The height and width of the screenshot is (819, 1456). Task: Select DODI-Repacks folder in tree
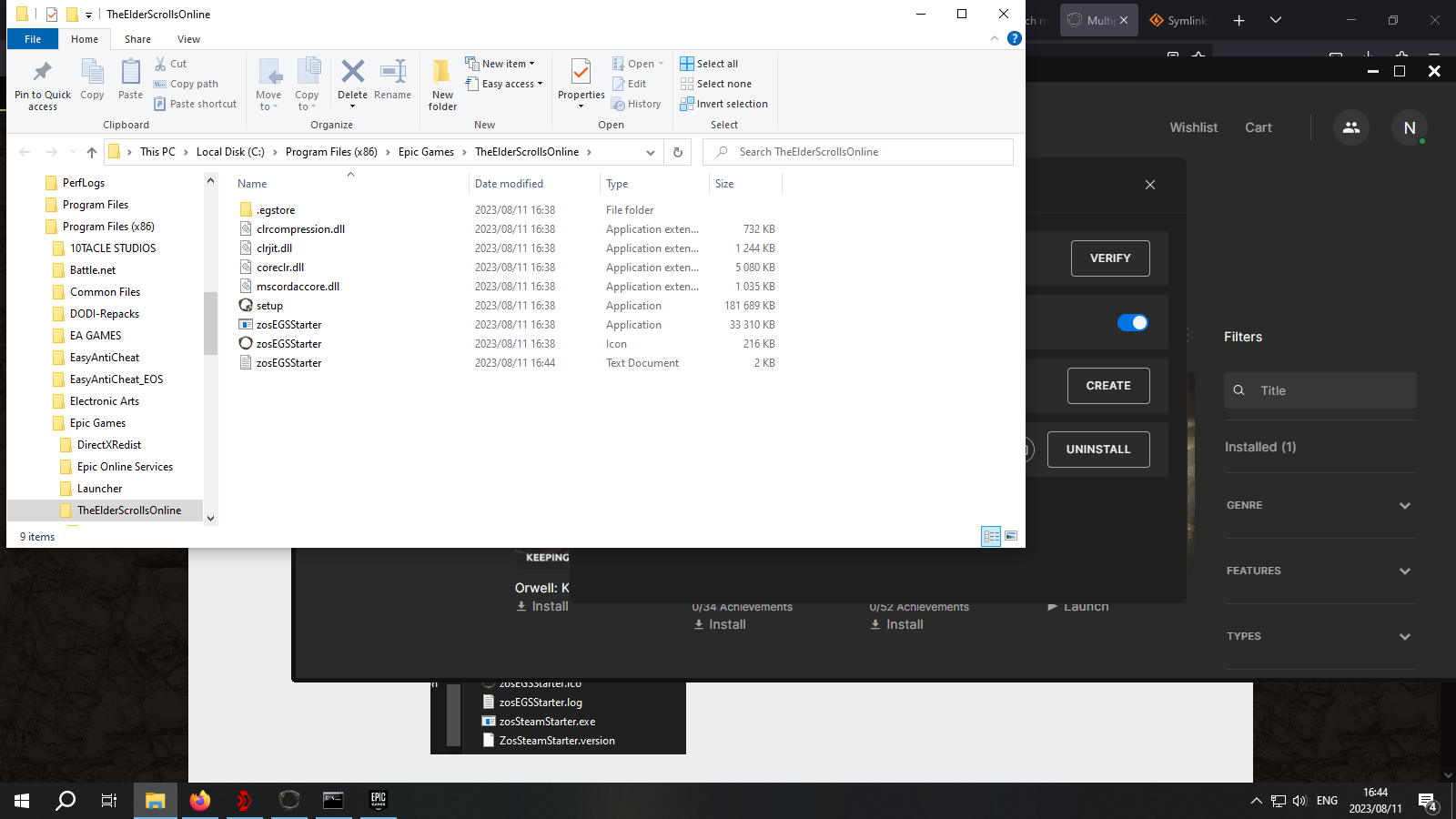(x=105, y=314)
